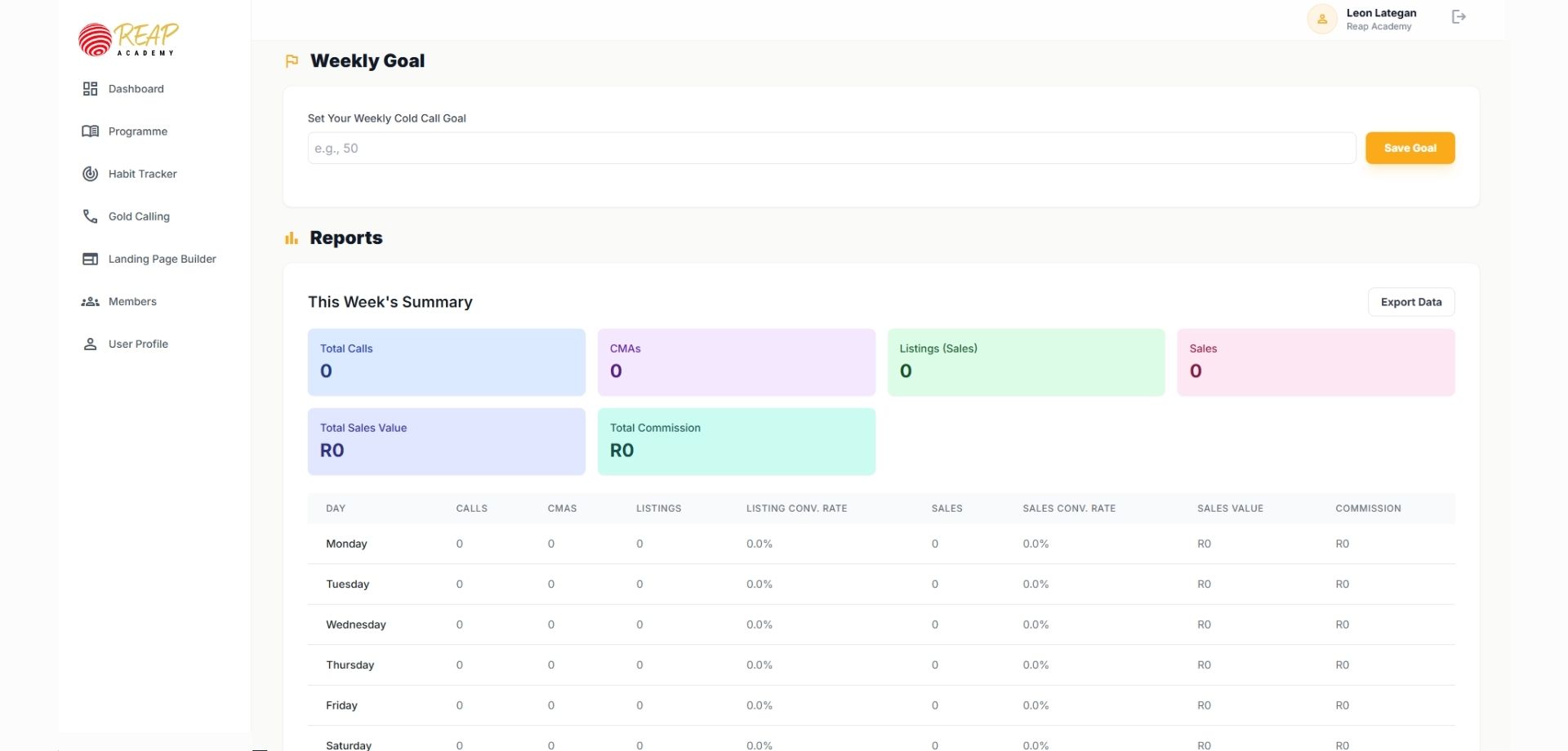Click the Export Data button
Image resolution: width=1568 pixels, height=751 pixels.
pyautogui.click(x=1410, y=302)
